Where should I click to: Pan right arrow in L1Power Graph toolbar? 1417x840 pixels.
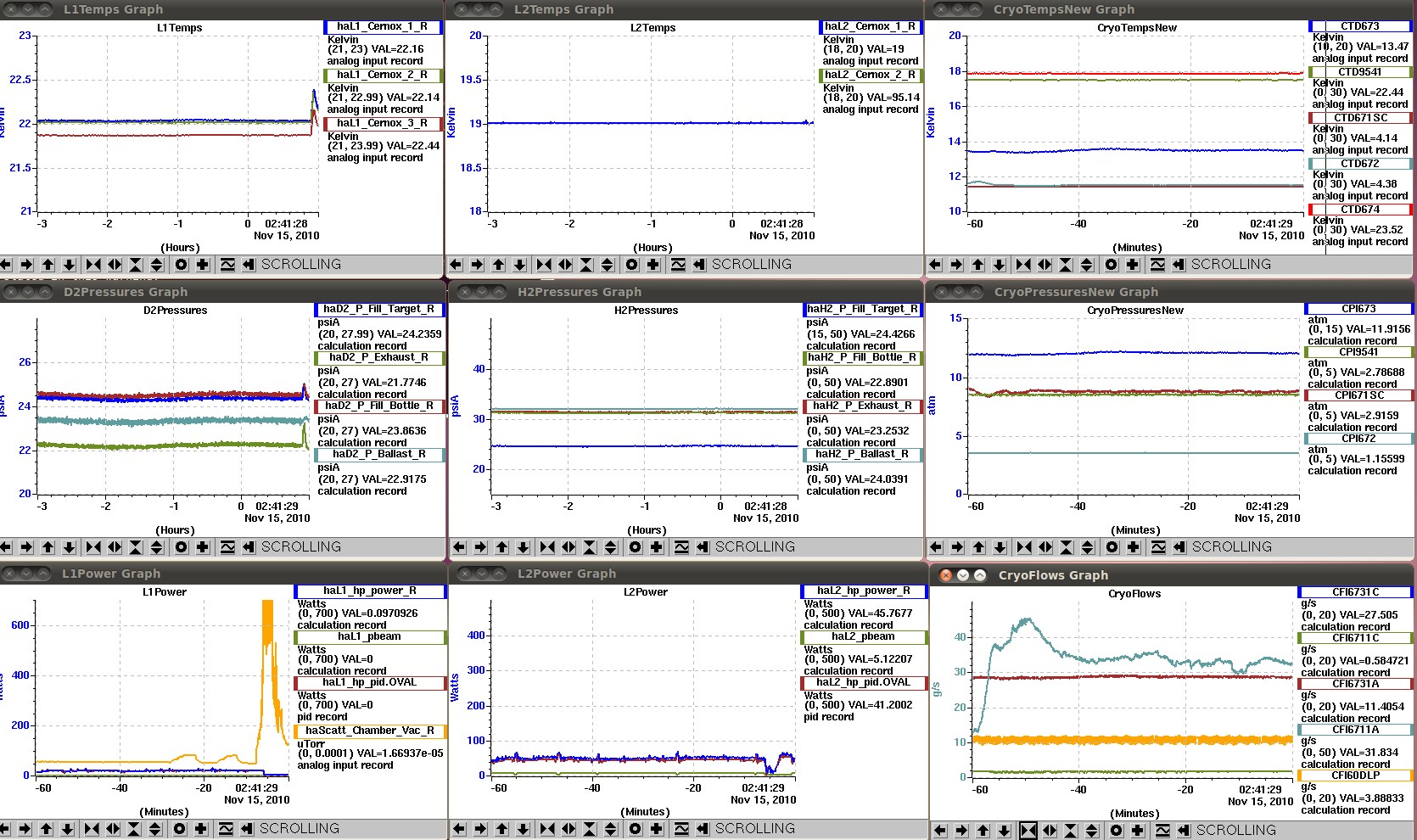pyautogui.click(x=25, y=829)
